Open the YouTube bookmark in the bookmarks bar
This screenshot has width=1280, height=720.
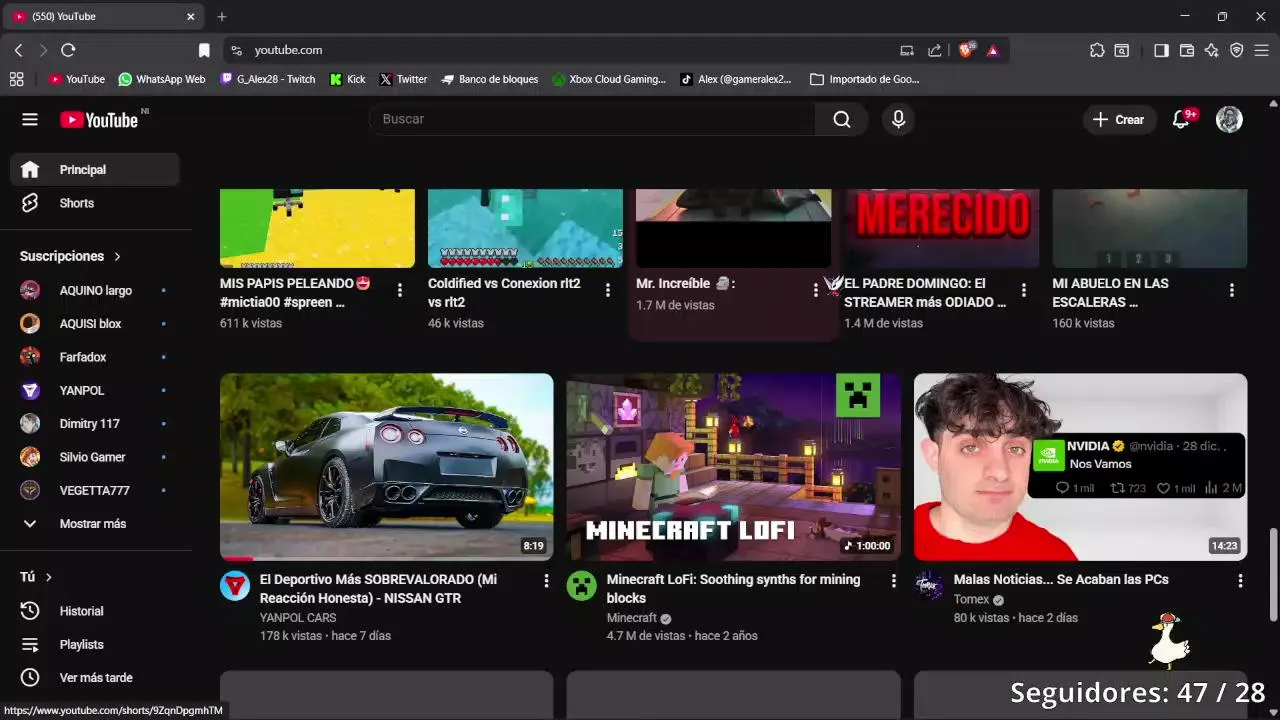pyautogui.click(x=77, y=79)
